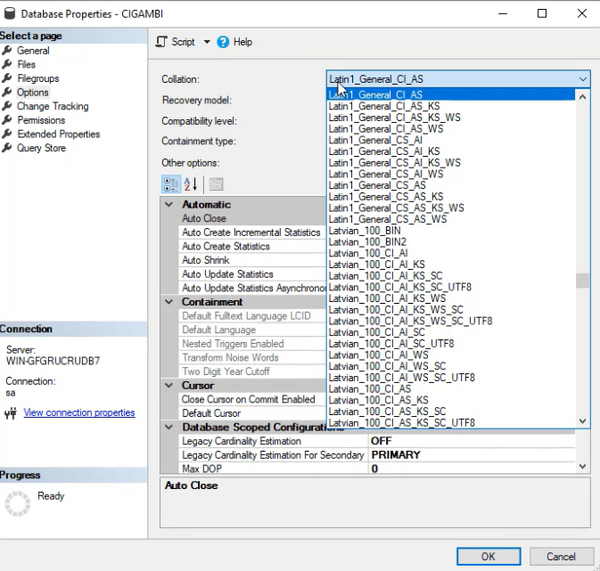Select the Auto Shrink property row
The width and height of the screenshot is (600, 571).
tap(253, 260)
